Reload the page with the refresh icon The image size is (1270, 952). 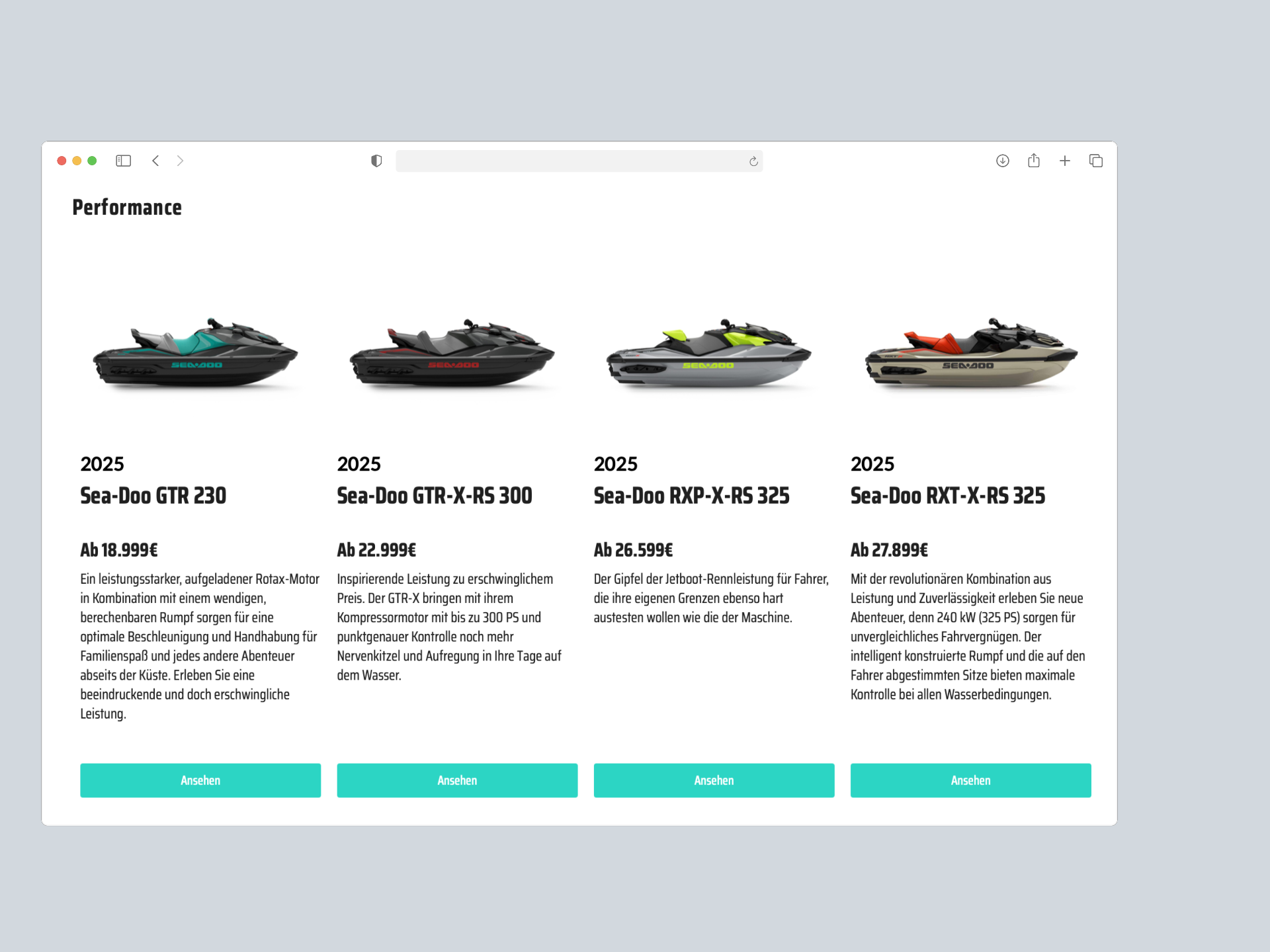(x=753, y=161)
